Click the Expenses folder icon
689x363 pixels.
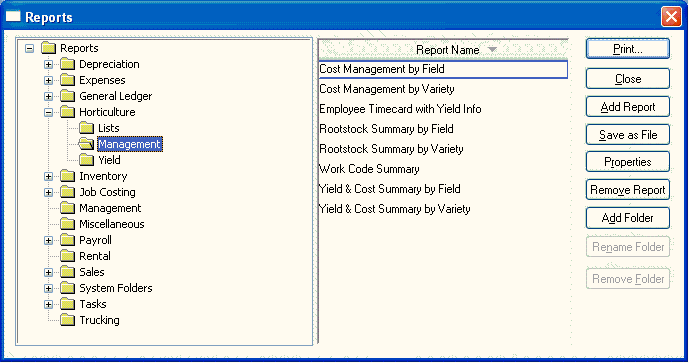pos(67,80)
